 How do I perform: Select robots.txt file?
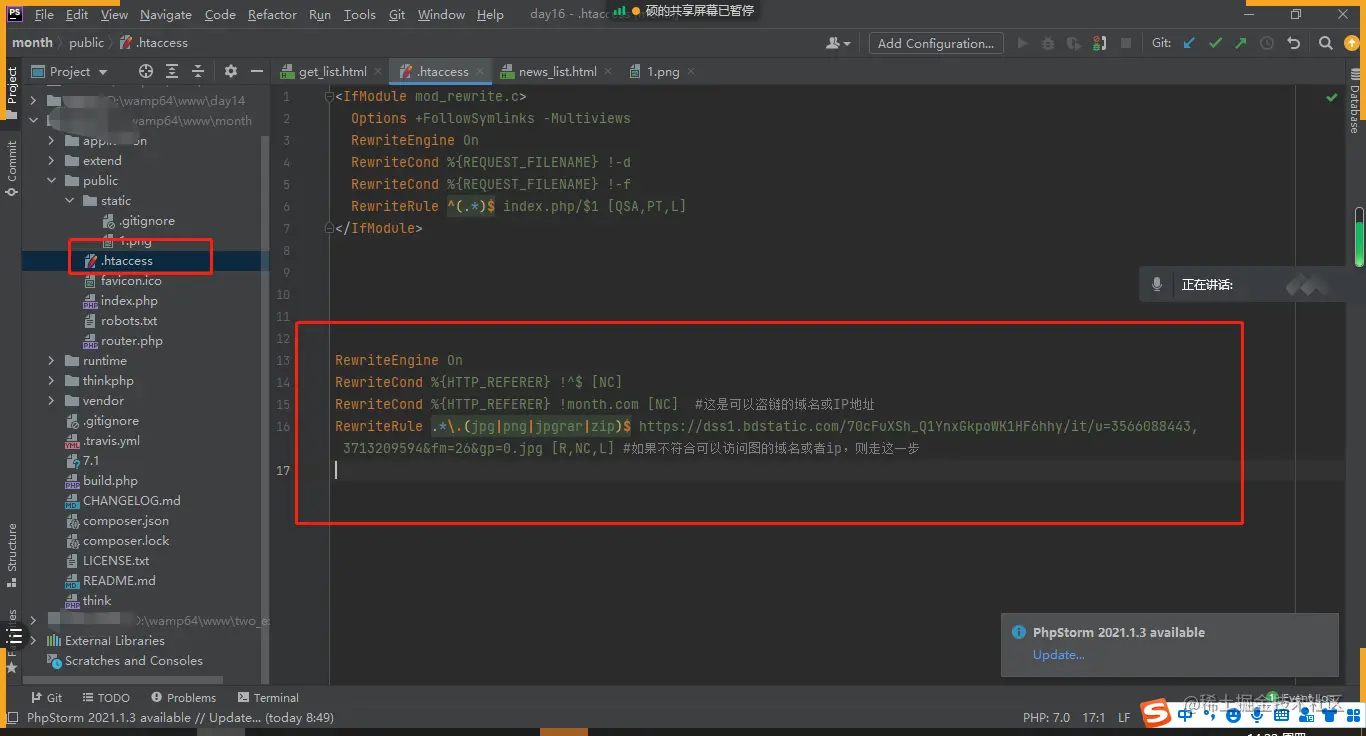click(x=129, y=321)
